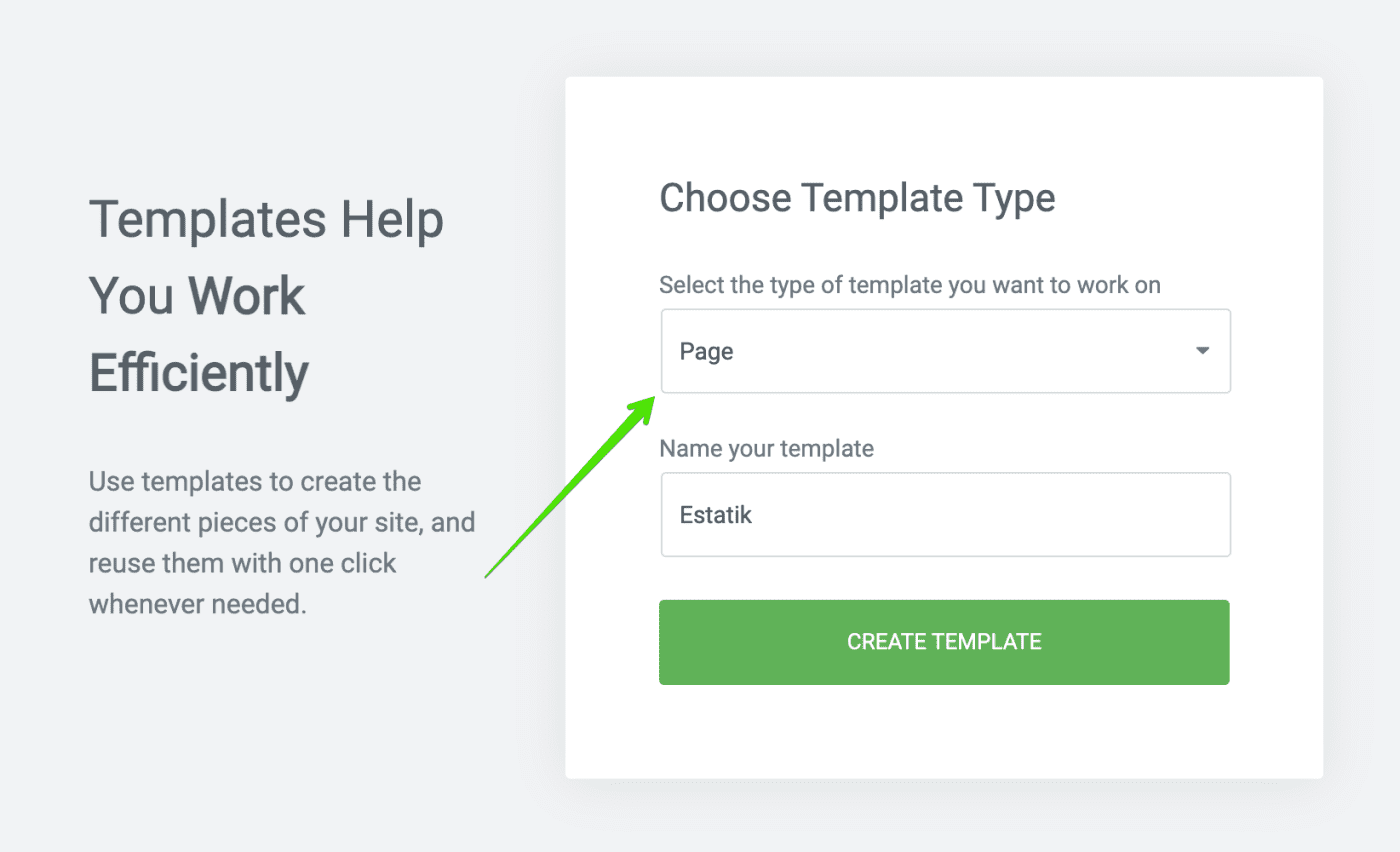Focus the 'Name your template' input field

(944, 515)
